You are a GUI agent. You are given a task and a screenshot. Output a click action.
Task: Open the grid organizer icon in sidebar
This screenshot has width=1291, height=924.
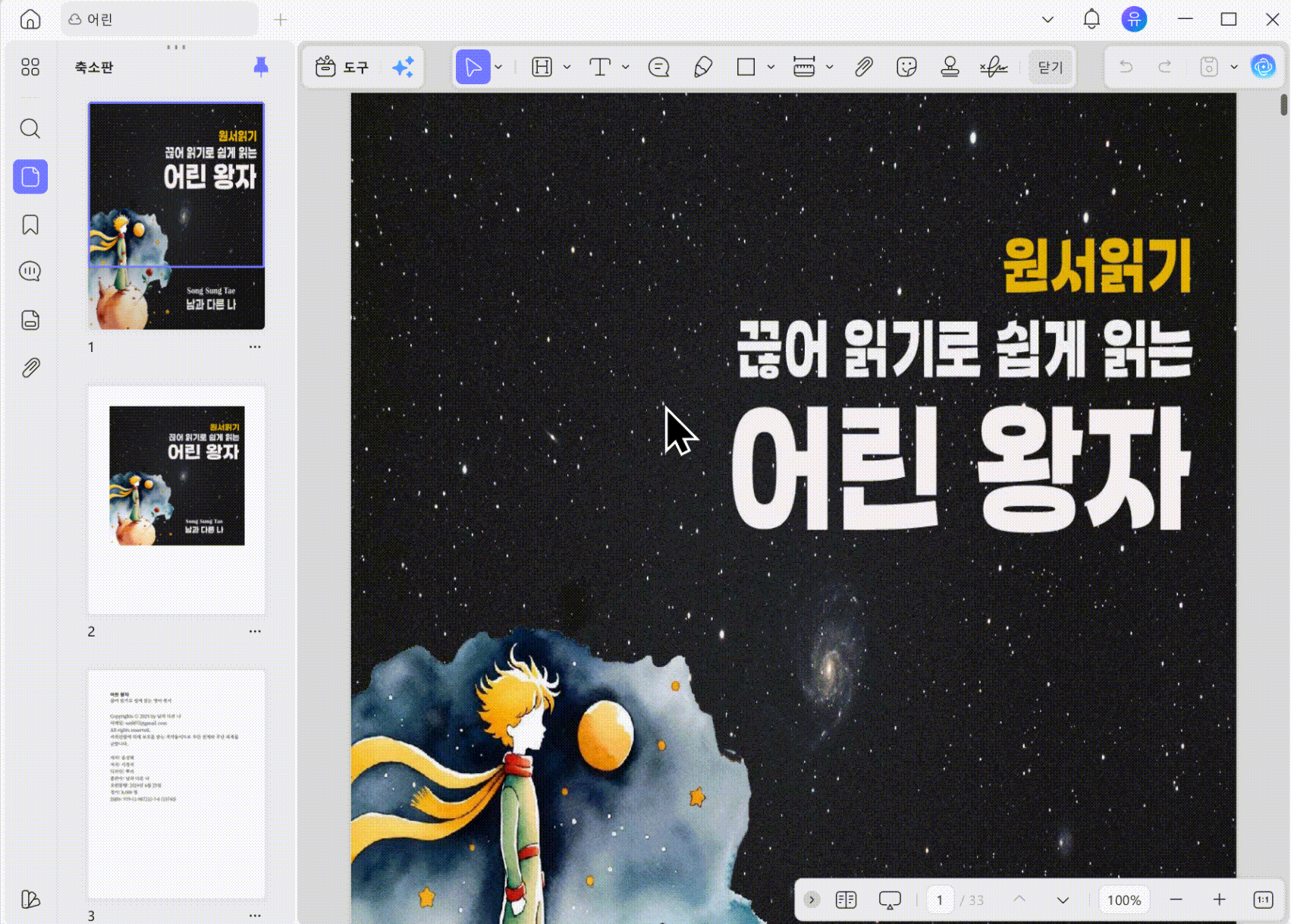tap(30, 67)
